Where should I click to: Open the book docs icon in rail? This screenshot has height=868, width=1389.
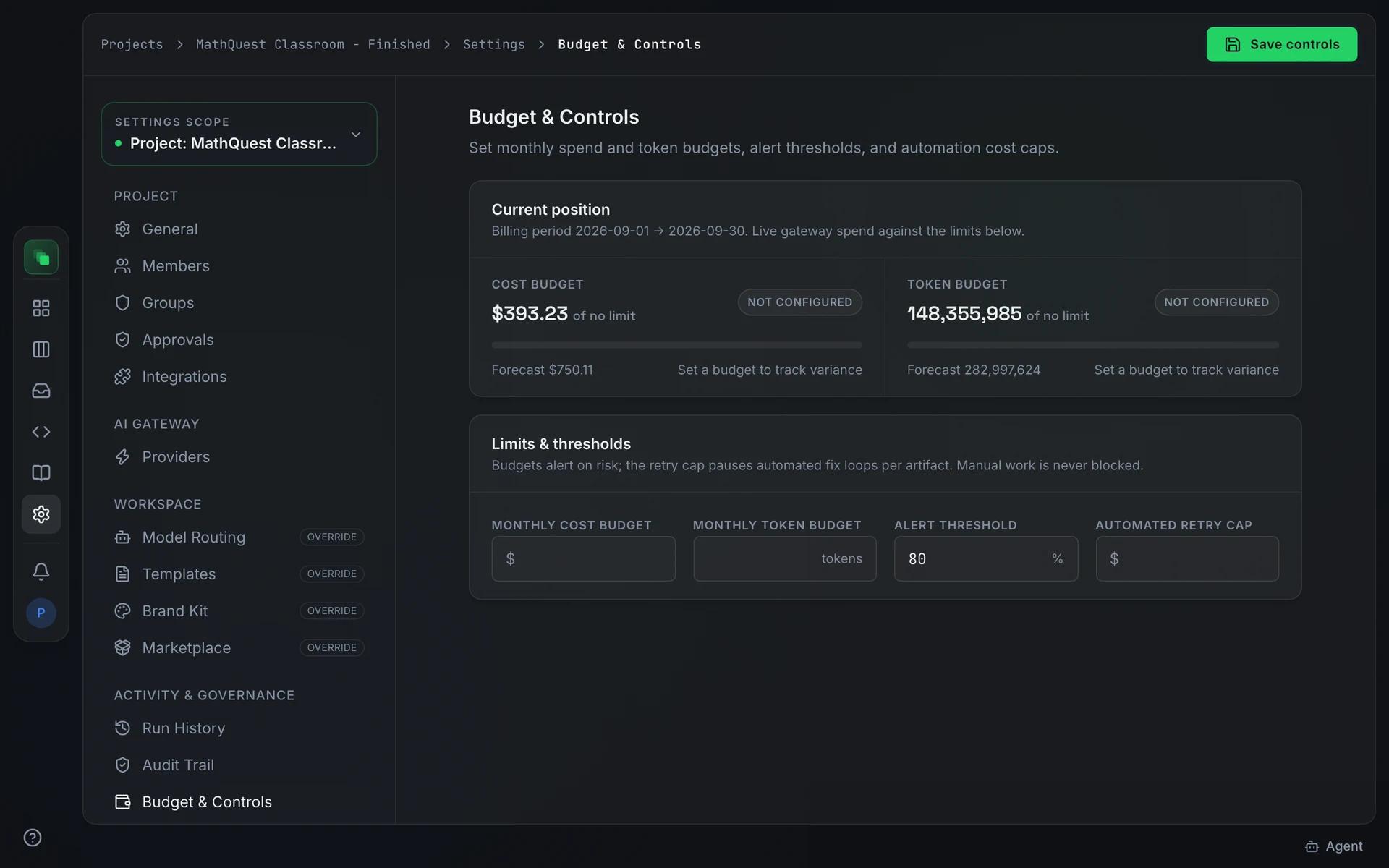coord(41,473)
